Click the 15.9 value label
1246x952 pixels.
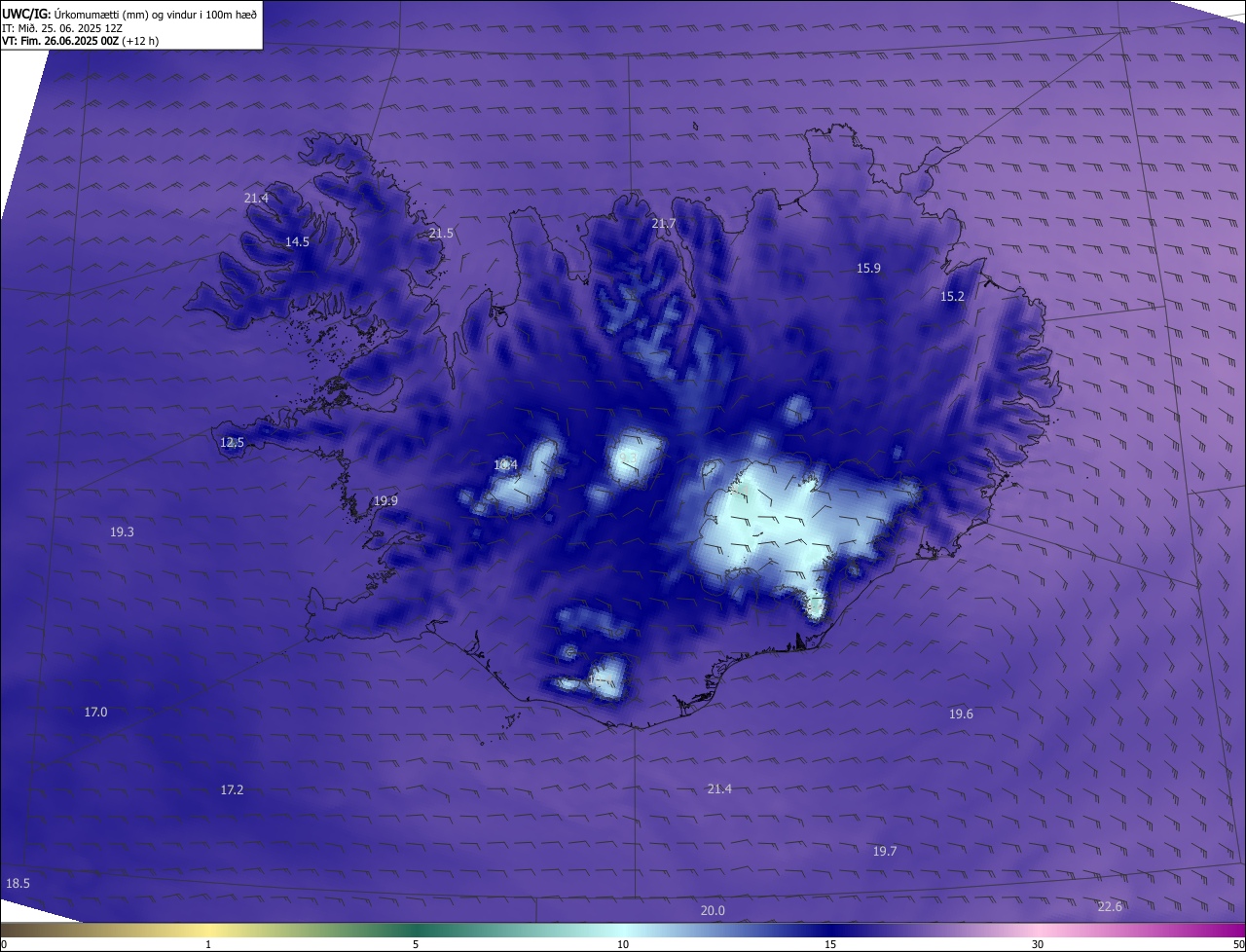click(868, 268)
